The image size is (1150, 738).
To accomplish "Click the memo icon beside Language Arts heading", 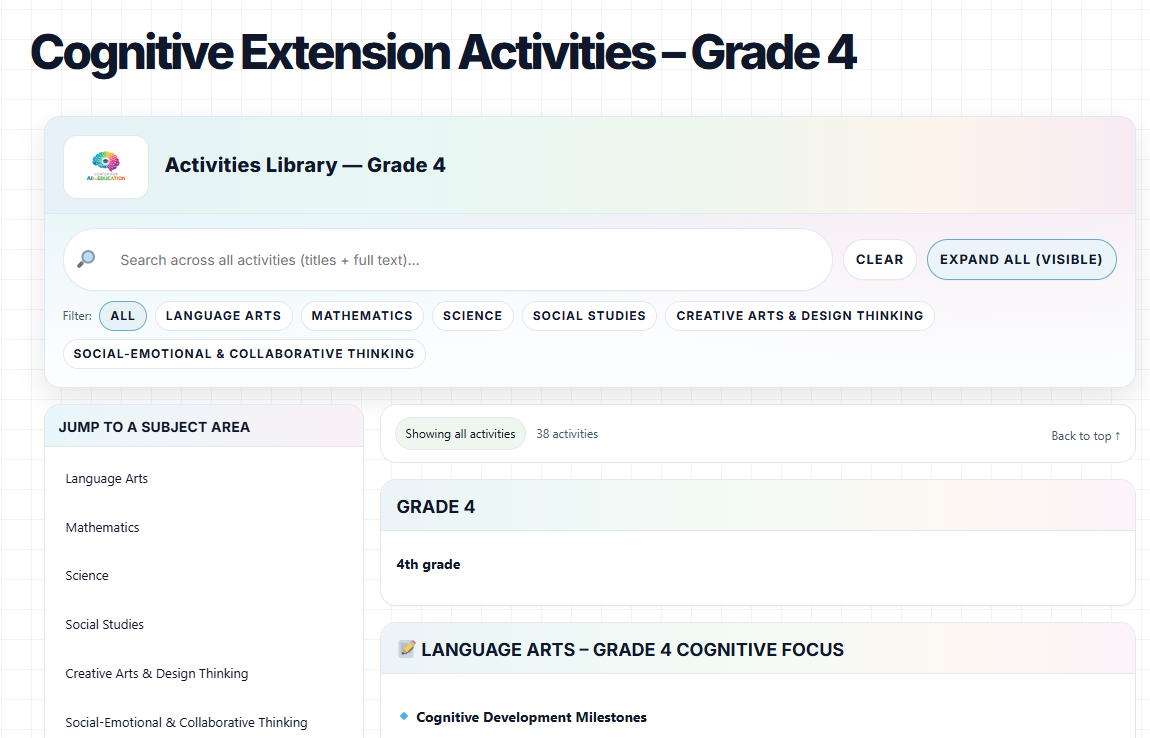I will [x=406, y=649].
